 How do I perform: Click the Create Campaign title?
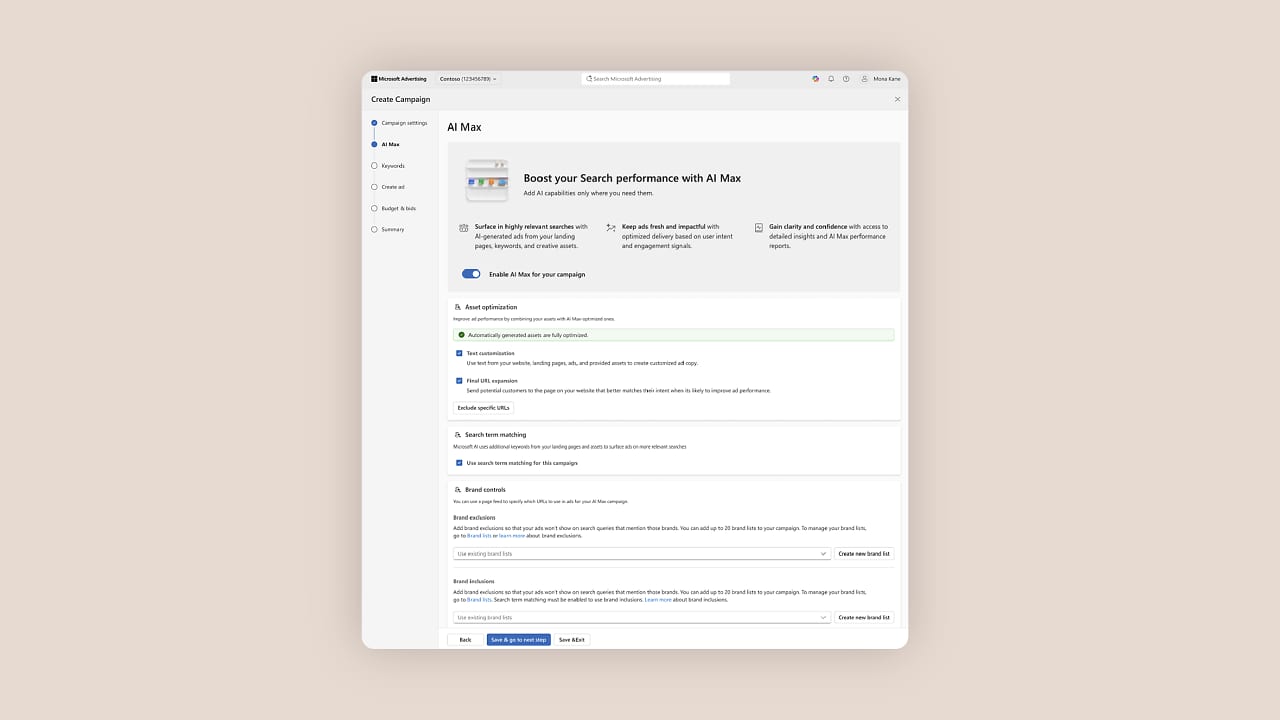coord(400,99)
